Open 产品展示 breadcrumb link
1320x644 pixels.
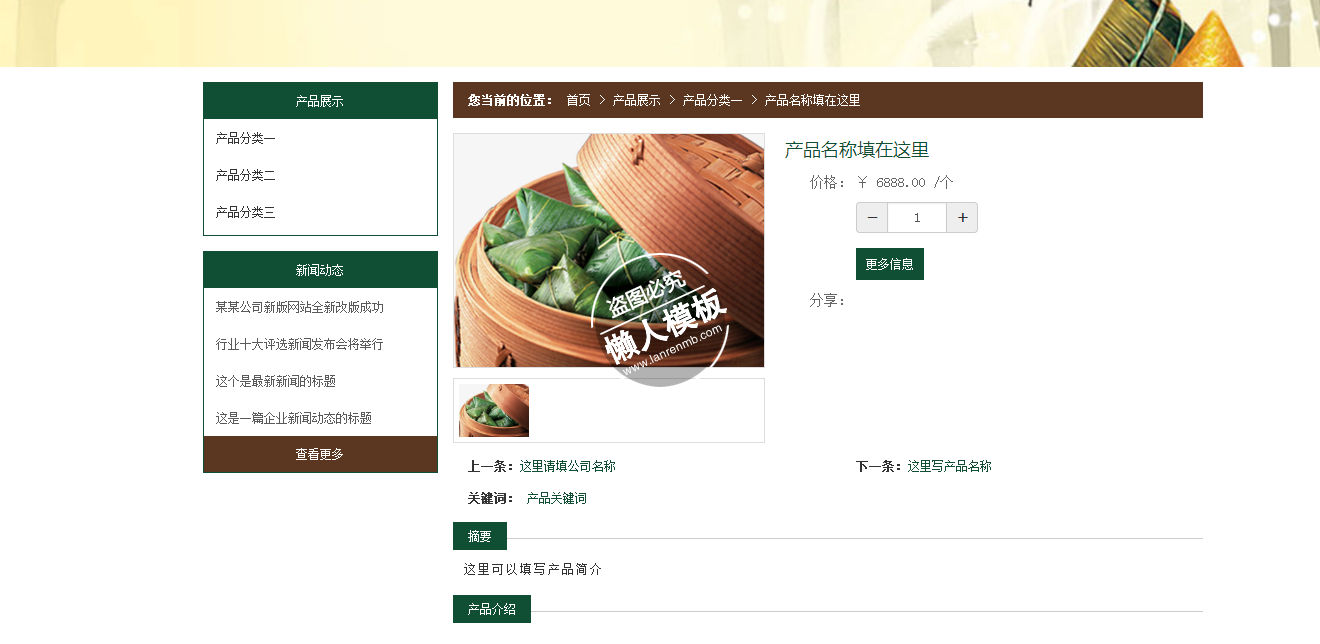pyautogui.click(x=636, y=100)
